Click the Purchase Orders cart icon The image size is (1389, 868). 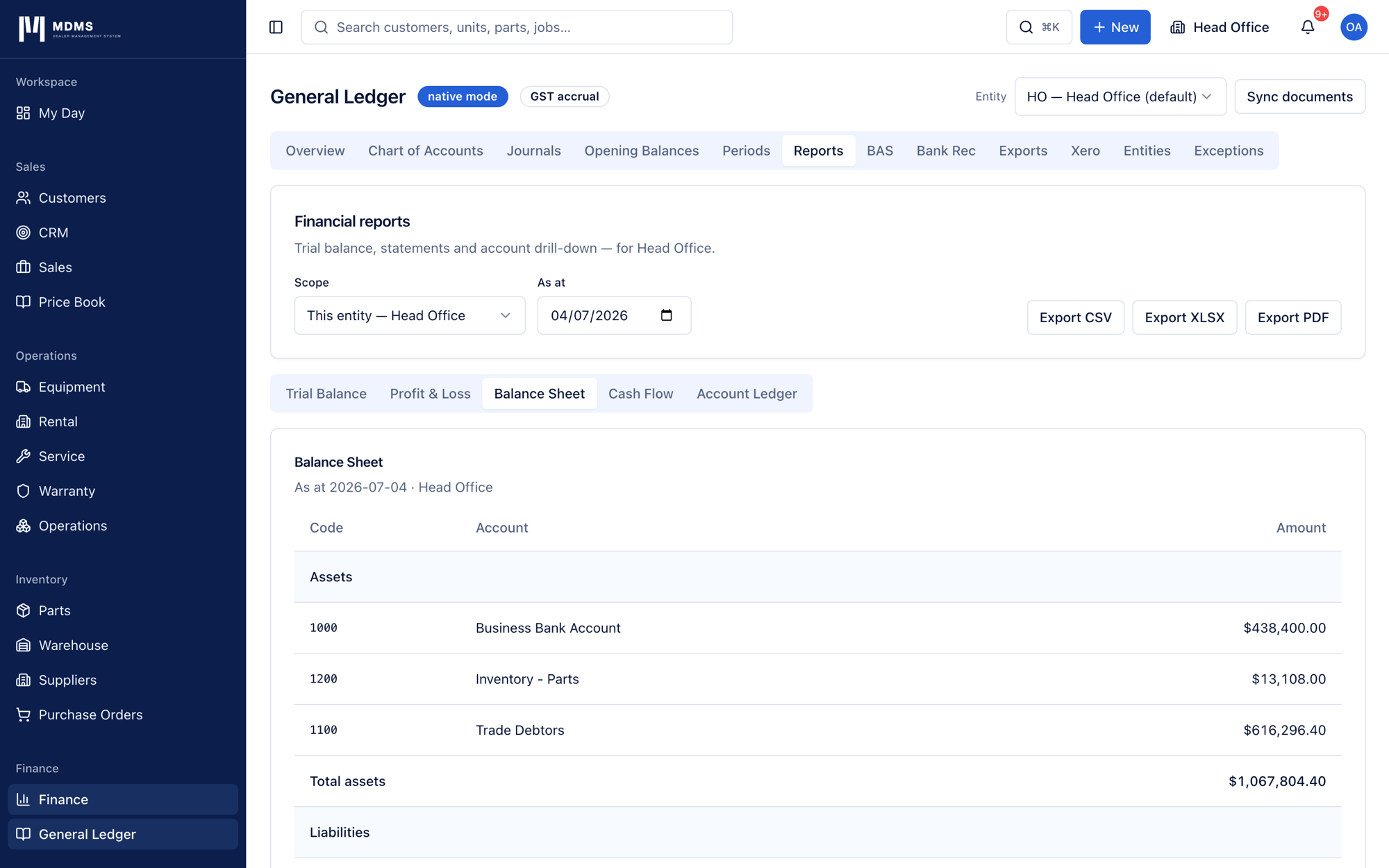(24, 715)
